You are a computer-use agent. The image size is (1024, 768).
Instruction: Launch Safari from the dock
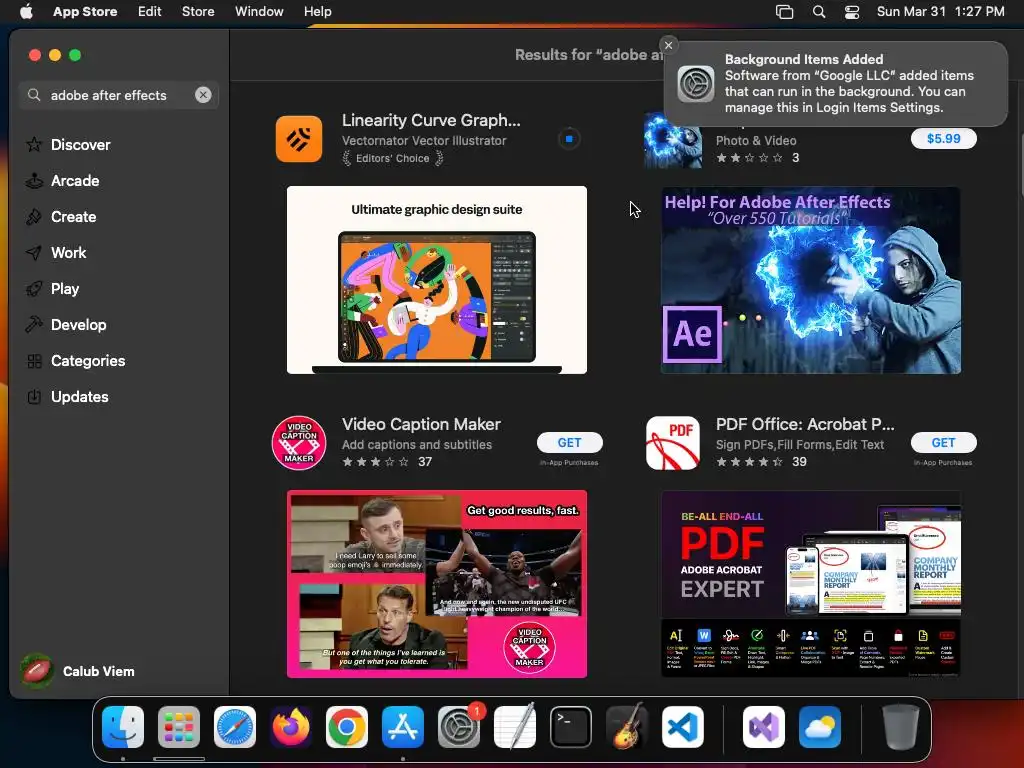(x=235, y=727)
